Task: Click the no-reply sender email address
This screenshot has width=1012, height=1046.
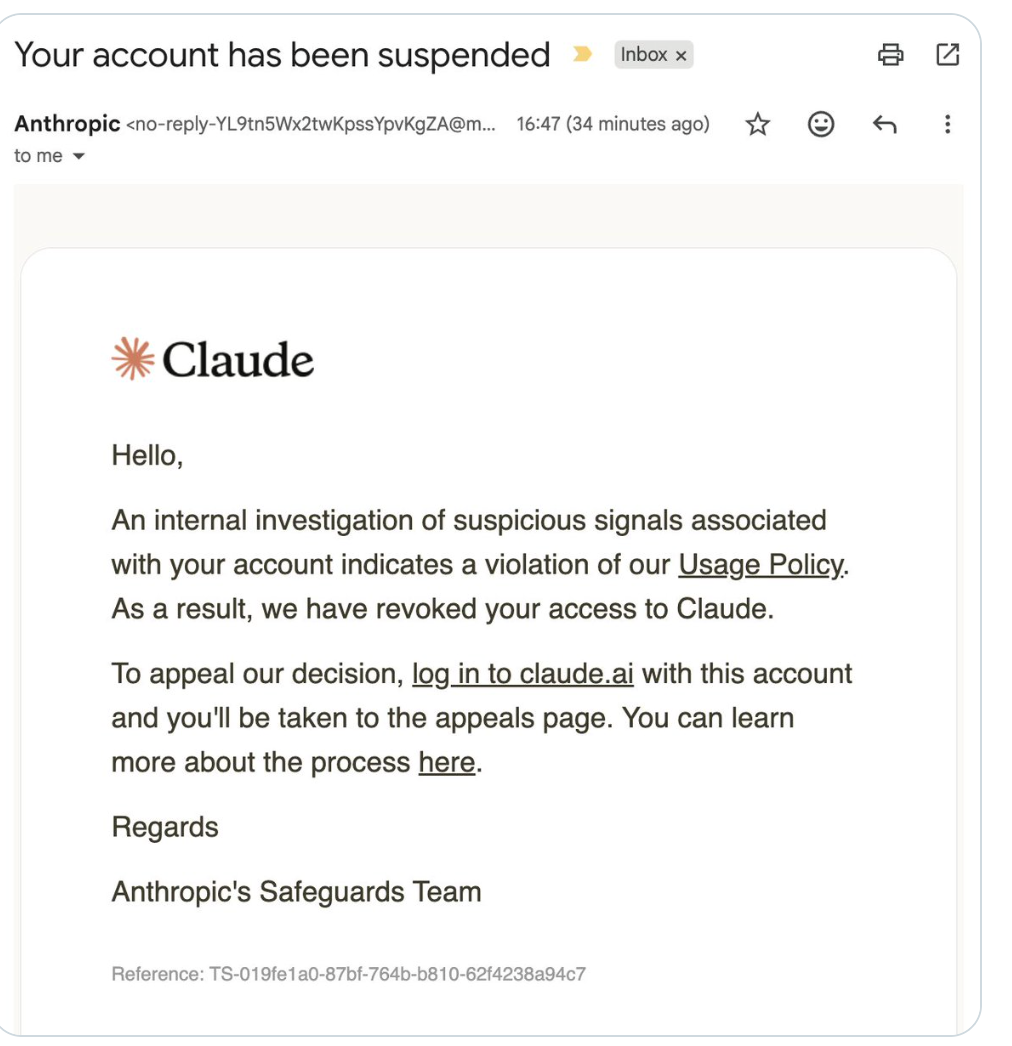Action: tap(311, 124)
